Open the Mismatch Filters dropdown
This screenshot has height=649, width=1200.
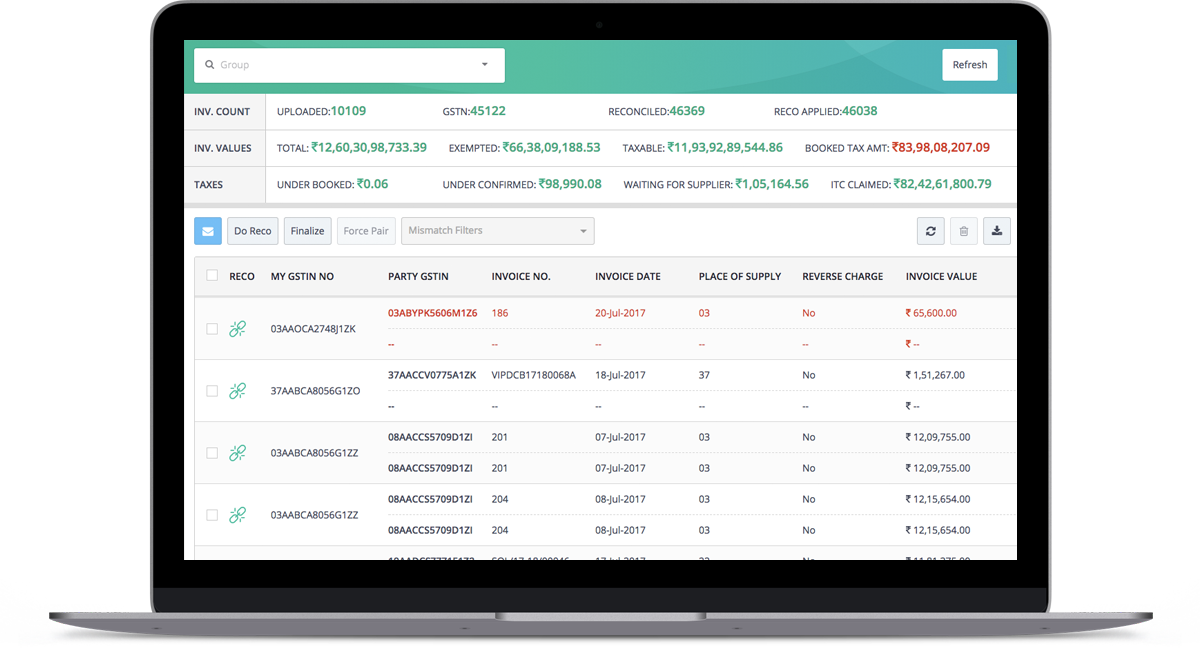coord(498,231)
